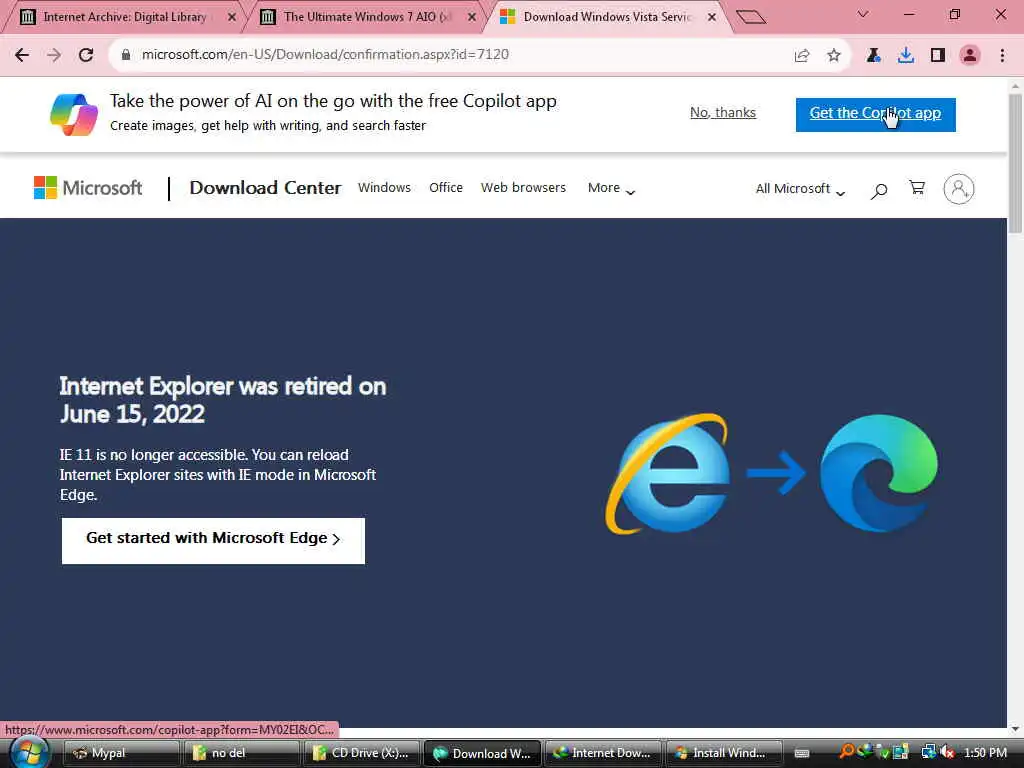Open the Windows Start orb
Screen dimensions: 1024x768
pyautogui.click(x=29, y=752)
